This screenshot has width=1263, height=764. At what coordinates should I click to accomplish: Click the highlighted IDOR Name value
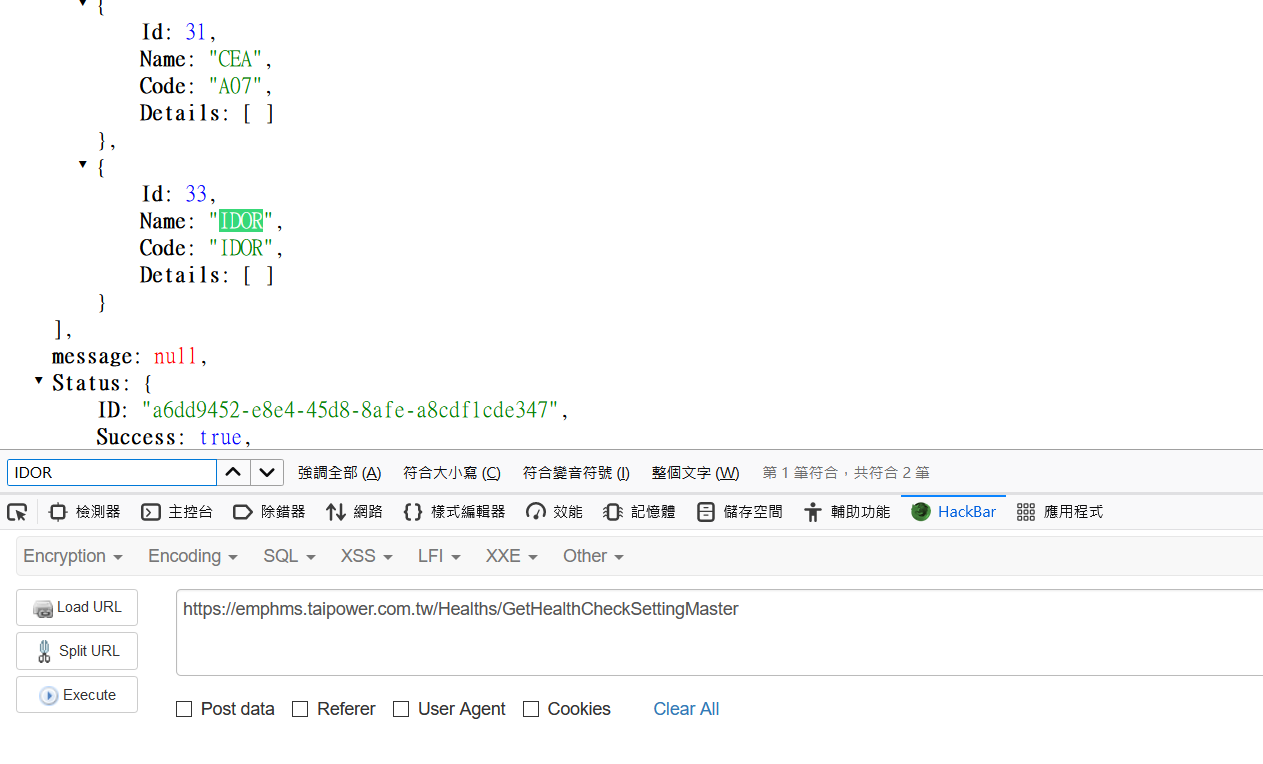(x=242, y=221)
